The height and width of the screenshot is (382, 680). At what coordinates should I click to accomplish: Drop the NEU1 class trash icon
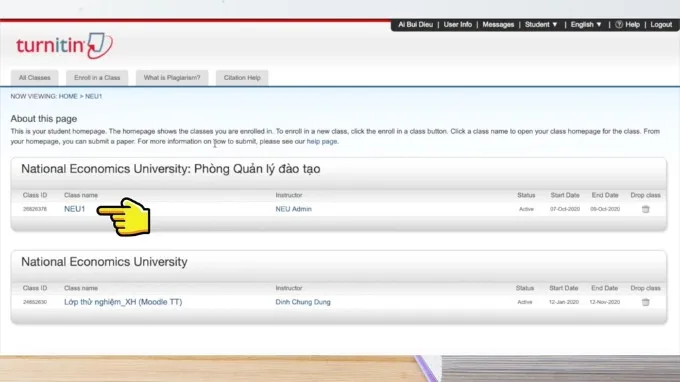coord(645,209)
